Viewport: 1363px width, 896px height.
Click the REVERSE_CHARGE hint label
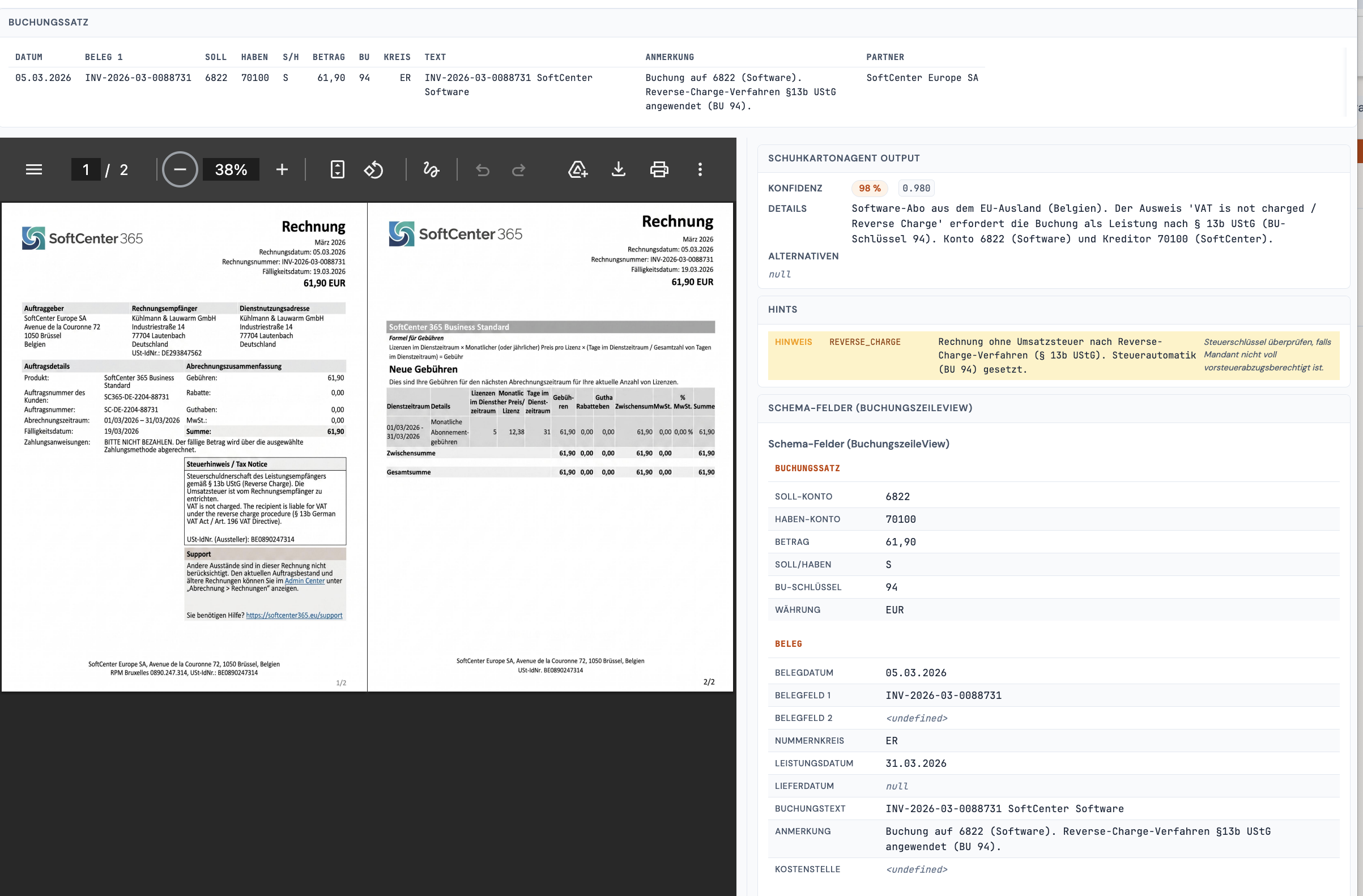864,342
